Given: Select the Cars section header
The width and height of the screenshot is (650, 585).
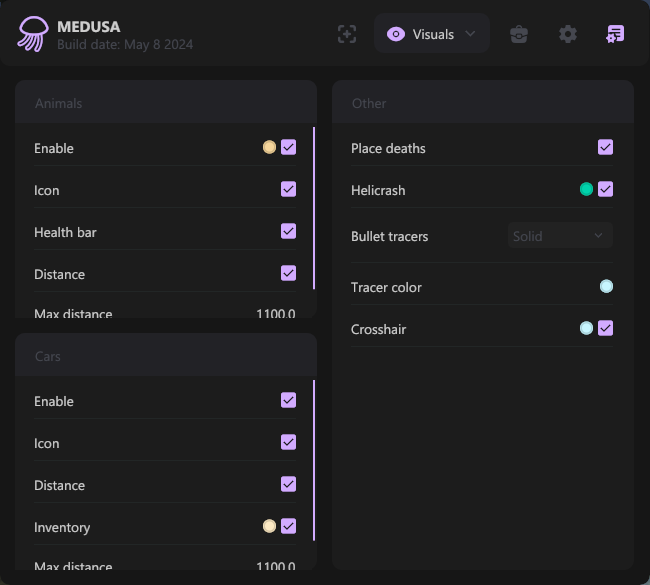Looking at the screenshot, I should coord(48,356).
